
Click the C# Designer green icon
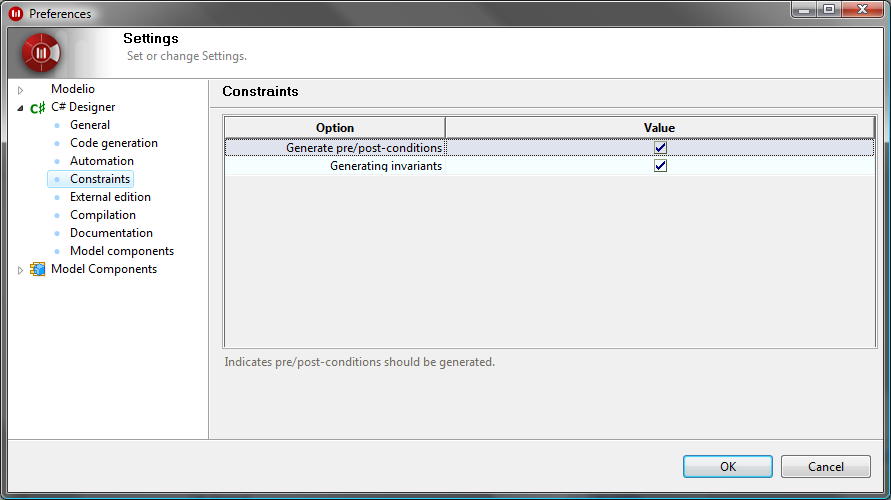coord(38,107)
